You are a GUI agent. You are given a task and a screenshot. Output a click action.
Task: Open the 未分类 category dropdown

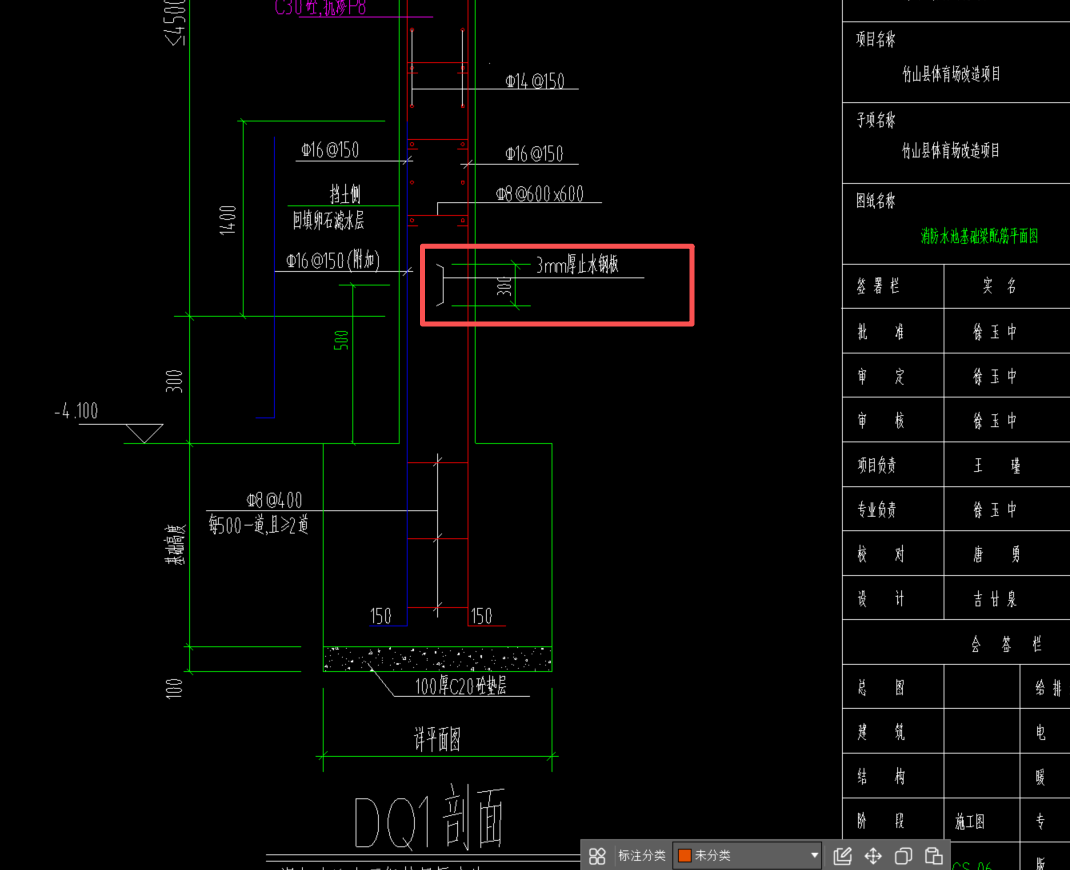[747, 855]
